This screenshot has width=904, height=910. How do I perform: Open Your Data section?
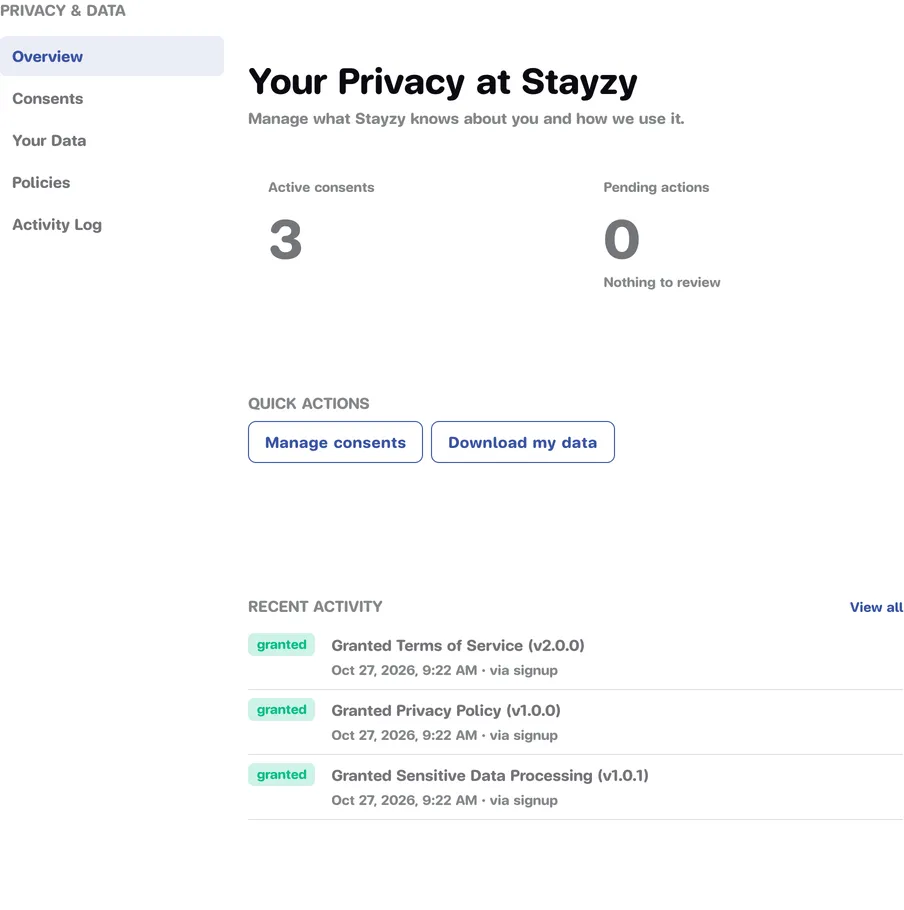click(49, 140)
